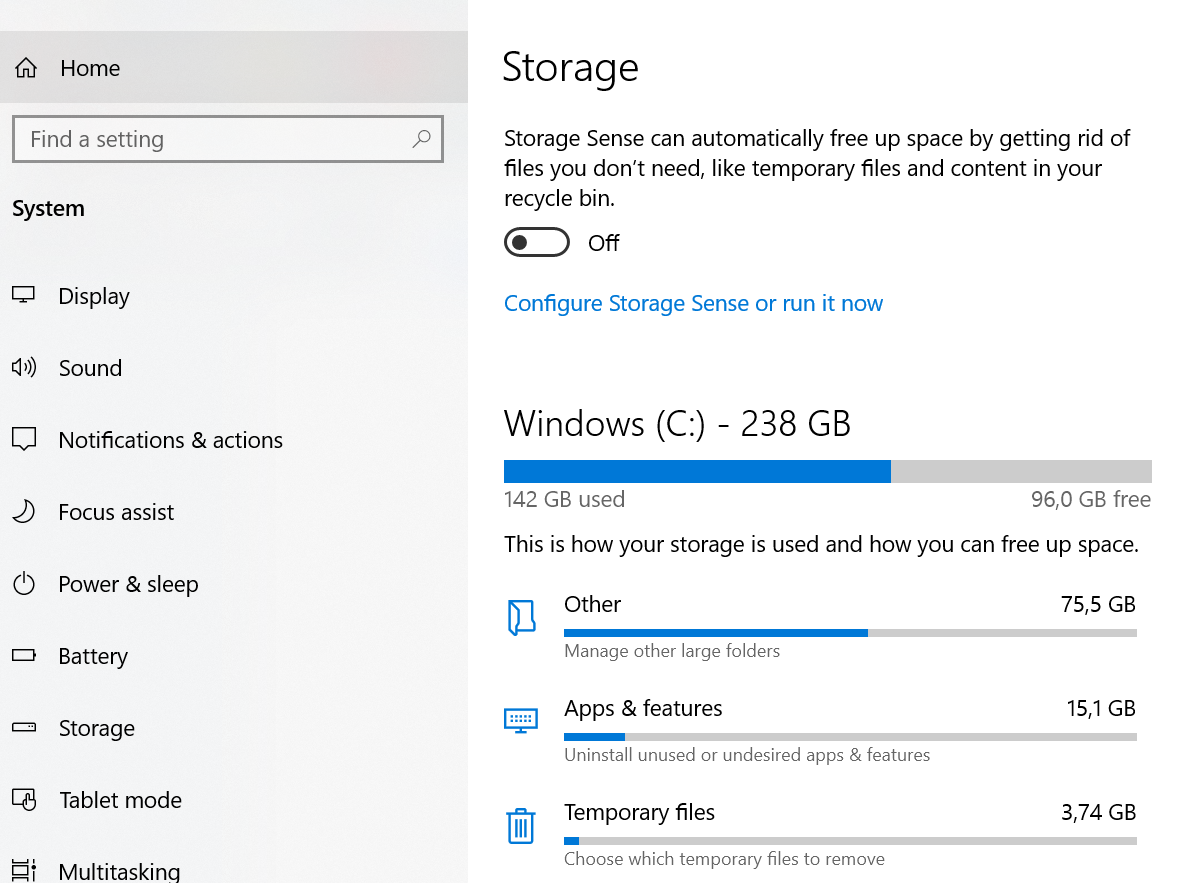The image size is (1180, 883).
Task: Open Sound settings
Action: 234,368
